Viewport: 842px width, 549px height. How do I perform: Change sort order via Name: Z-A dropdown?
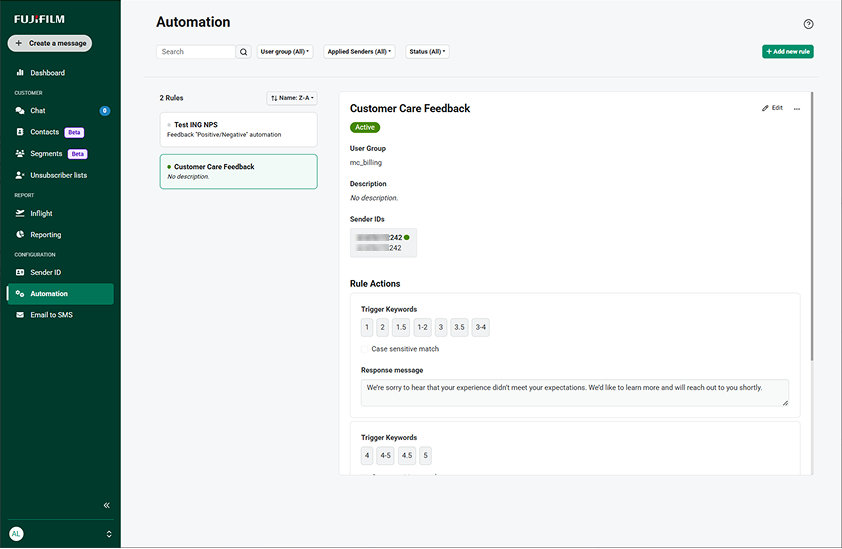tap(293, 98)
